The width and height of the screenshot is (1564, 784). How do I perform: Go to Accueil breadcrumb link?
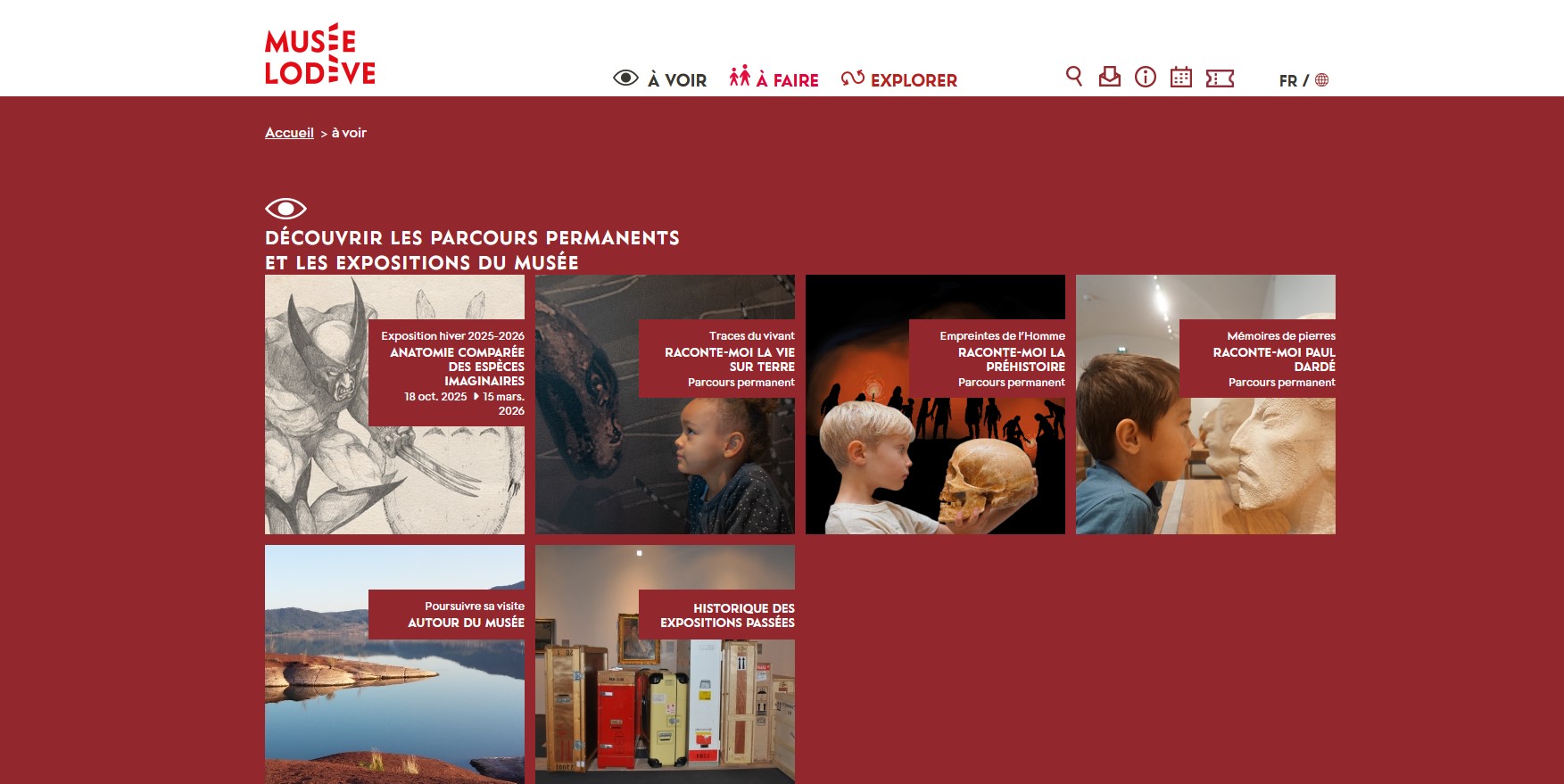289,133
